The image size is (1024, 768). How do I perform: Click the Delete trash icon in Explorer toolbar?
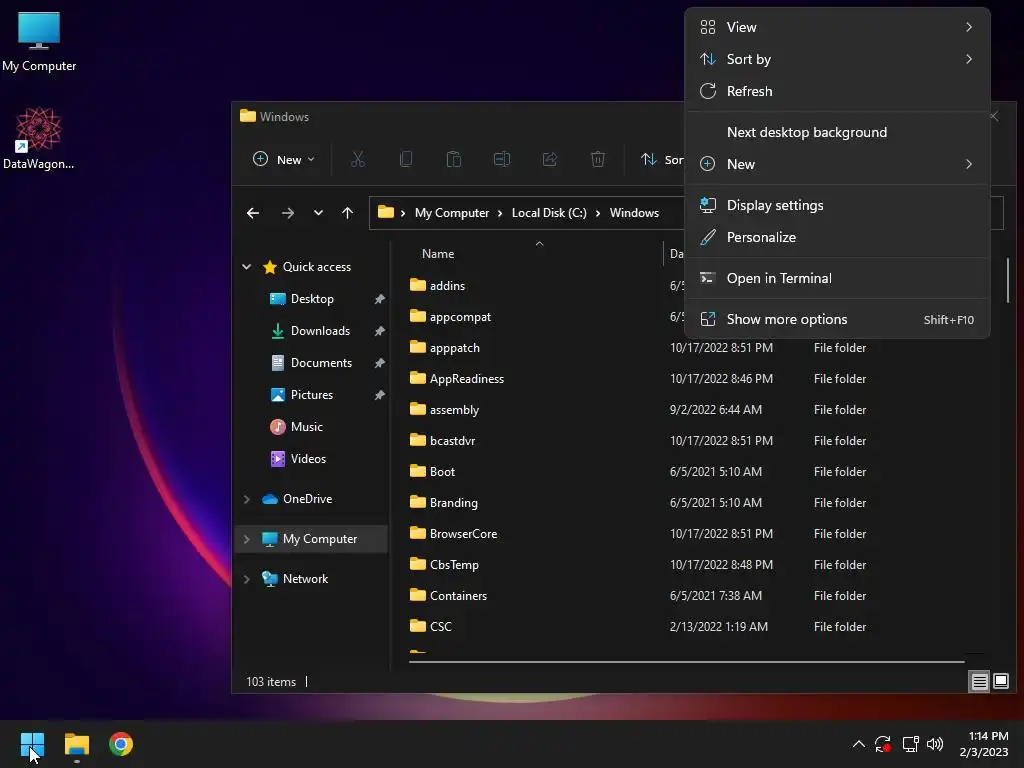[598, 159]
